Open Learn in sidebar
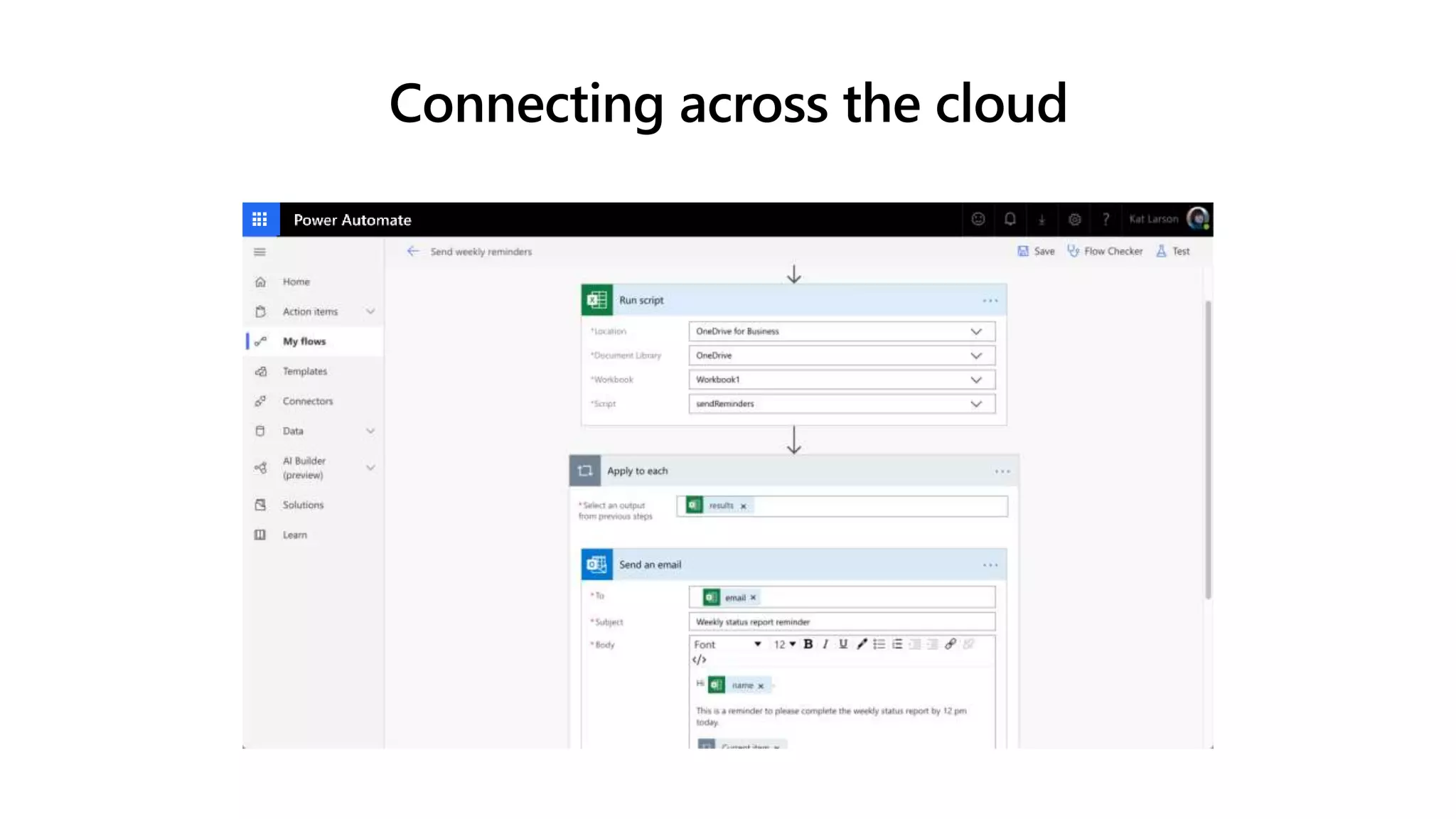The height and width of the screenshot is (819, 1456). coord(314,535)
